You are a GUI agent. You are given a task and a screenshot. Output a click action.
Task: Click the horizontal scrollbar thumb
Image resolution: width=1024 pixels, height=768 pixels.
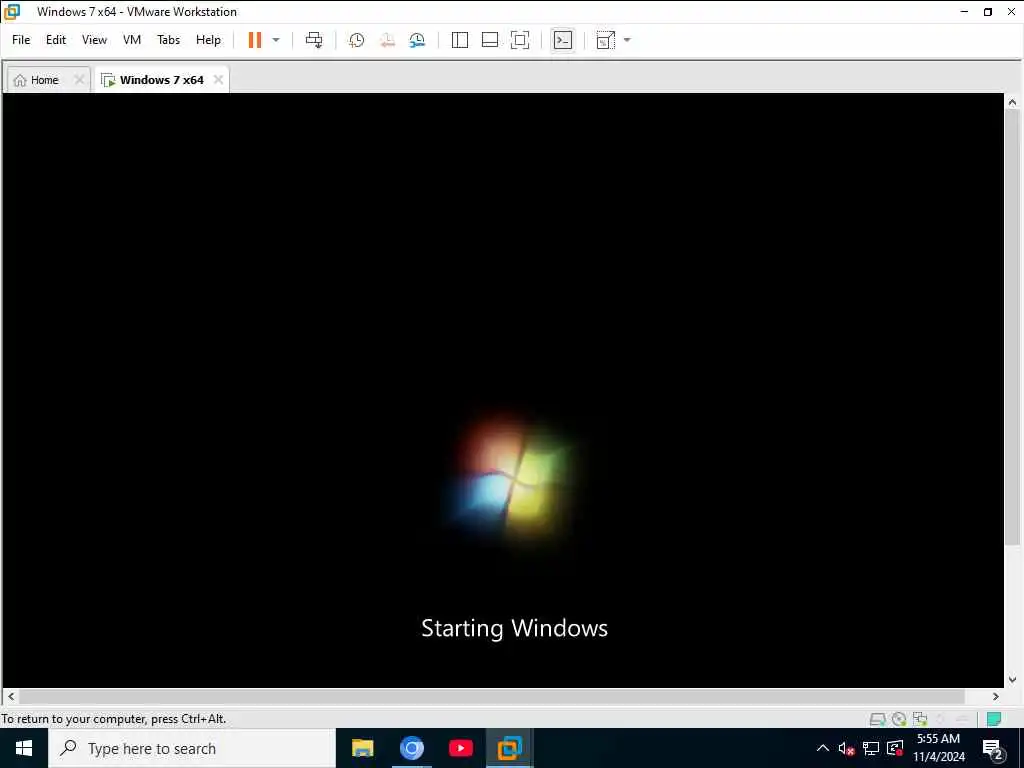[491, 696]
